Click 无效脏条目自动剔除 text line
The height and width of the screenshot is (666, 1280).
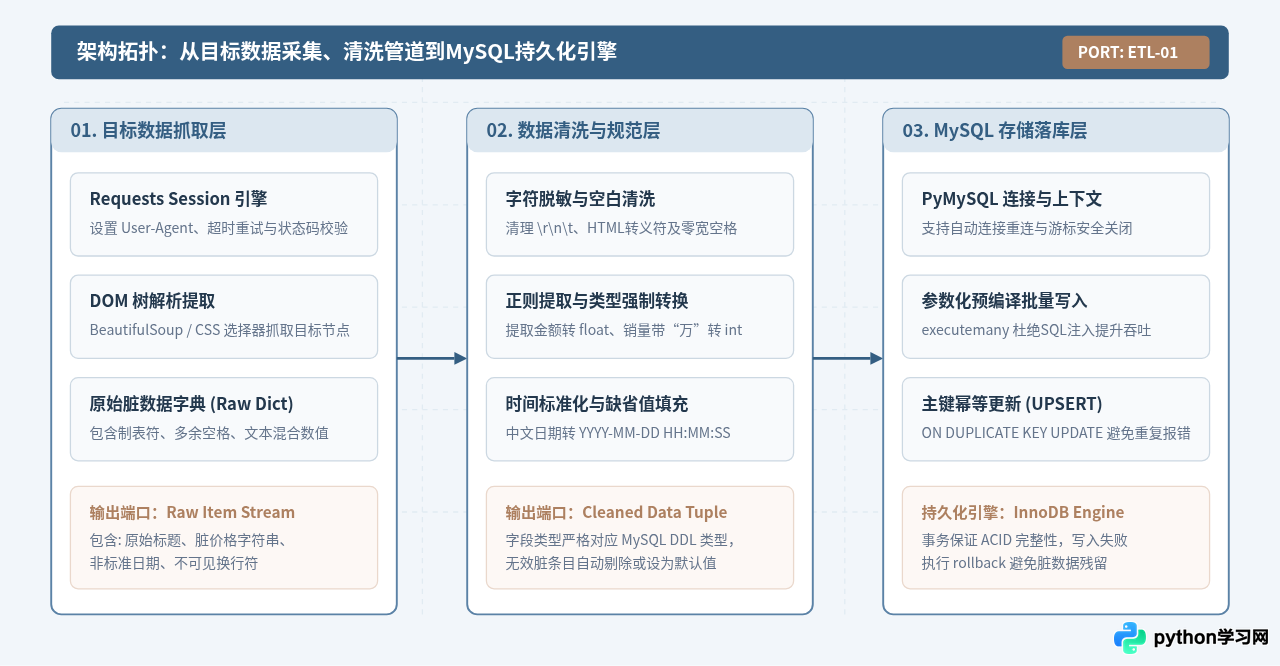611,563
